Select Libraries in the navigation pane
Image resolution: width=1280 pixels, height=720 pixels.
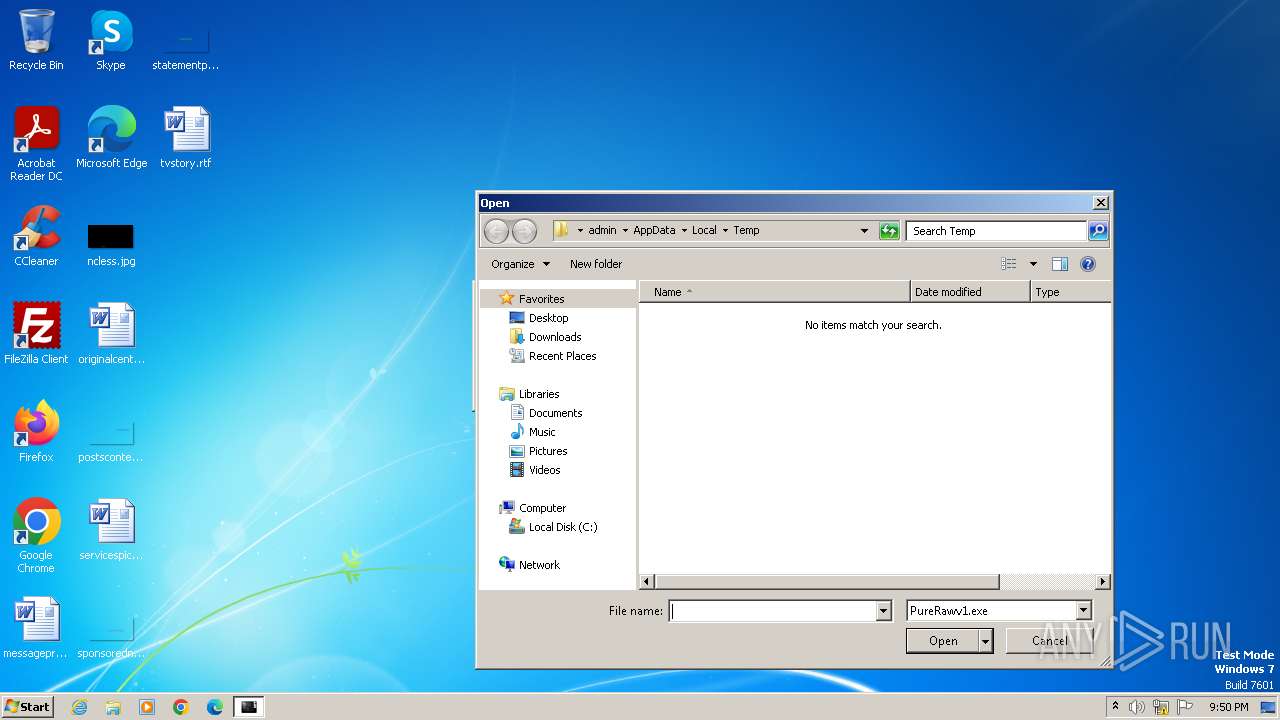539,394
